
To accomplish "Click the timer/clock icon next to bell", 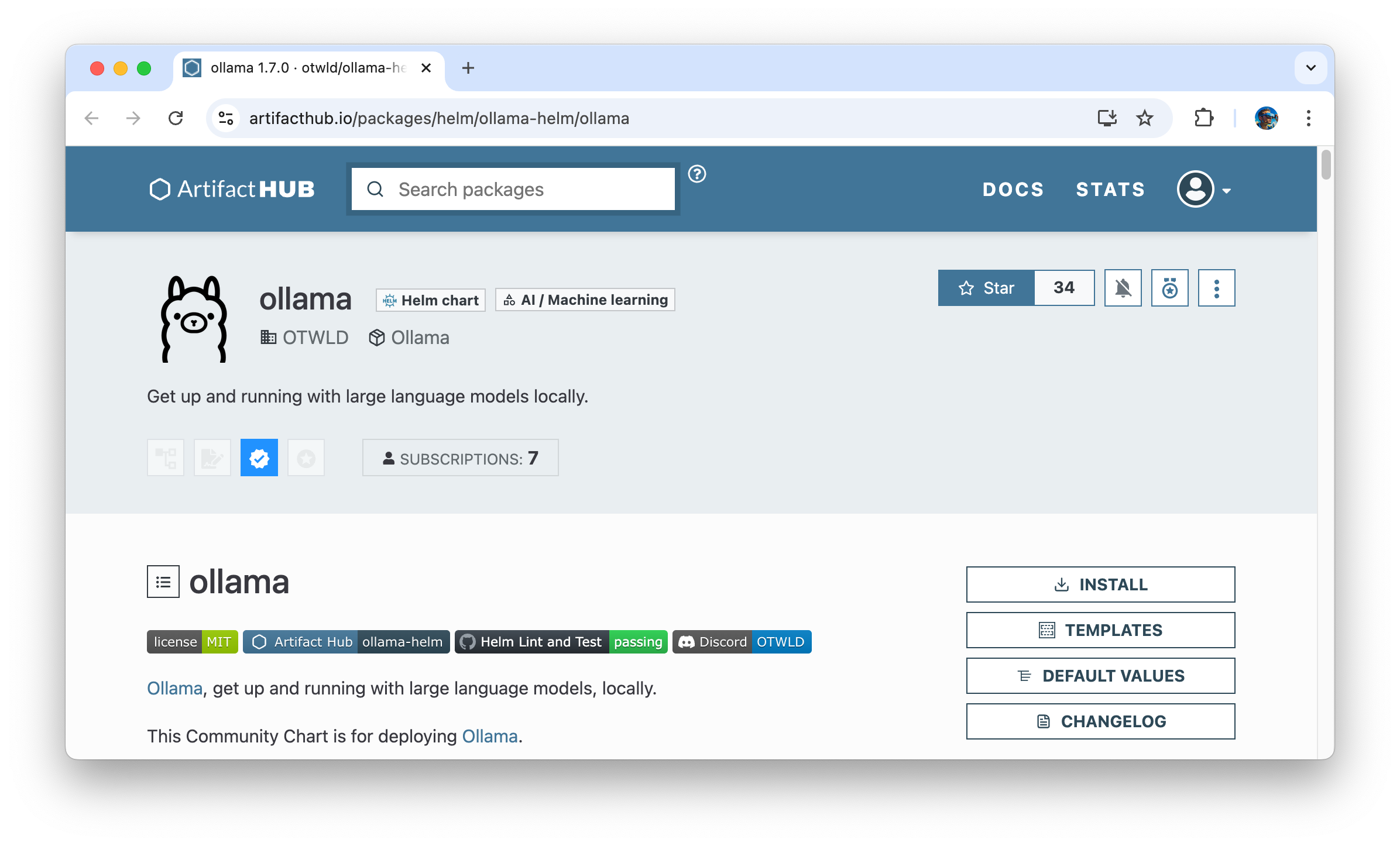I will (1168, 288).
